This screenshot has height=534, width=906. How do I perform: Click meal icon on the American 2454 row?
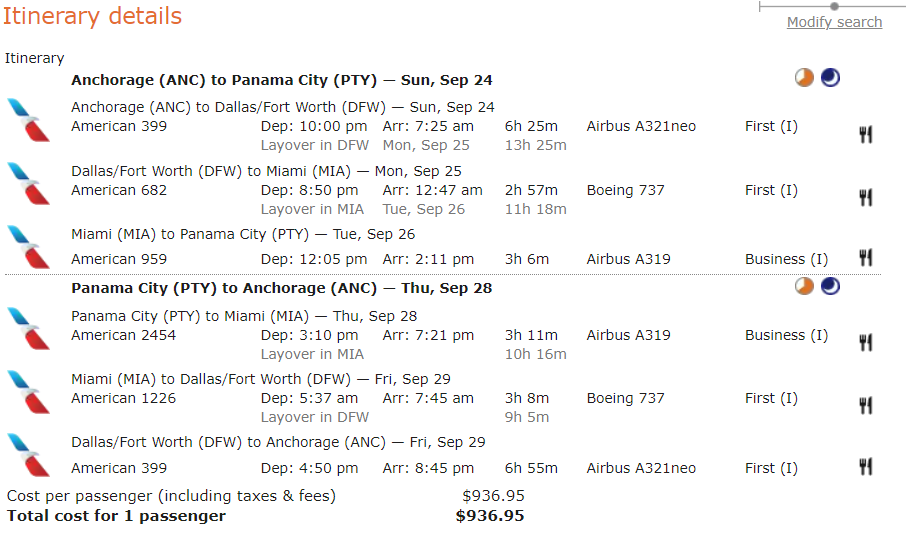point(866,343)
